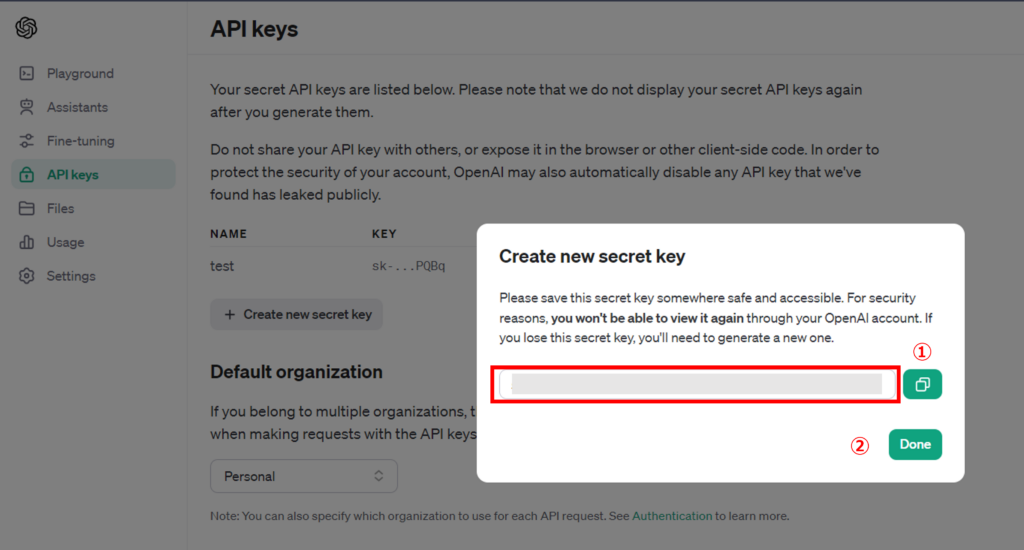
Task: Open the Personal organization dropdown
Action: coord(304,476)
